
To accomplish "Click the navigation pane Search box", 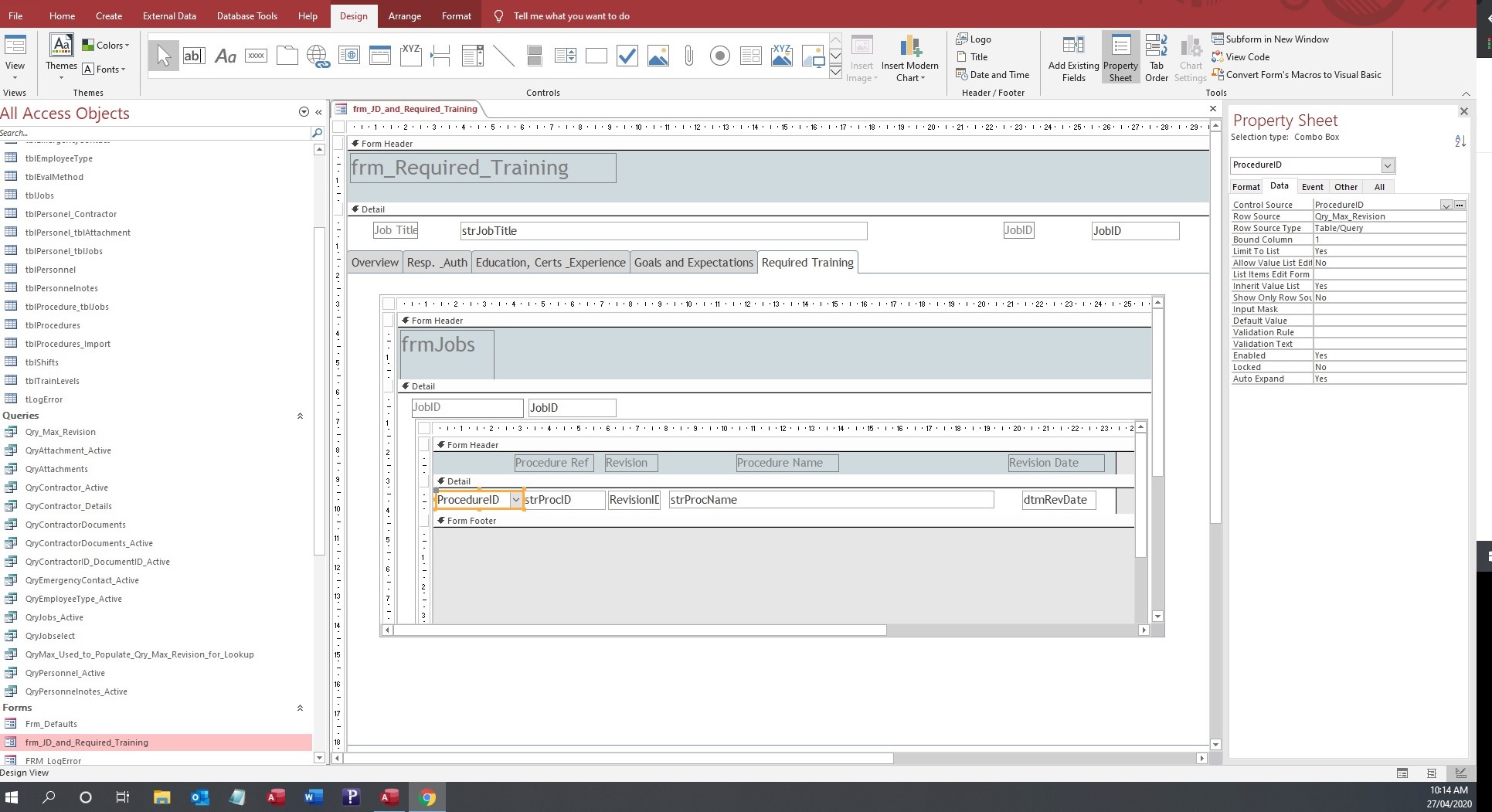I will 155,133.
